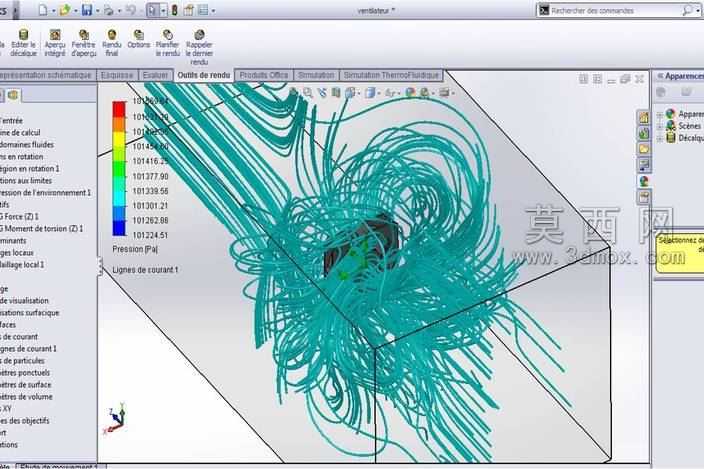Viewport: 704px width, 469px height.
Task: Select Région en rotation 1 tree item
Action: (30, 169)
